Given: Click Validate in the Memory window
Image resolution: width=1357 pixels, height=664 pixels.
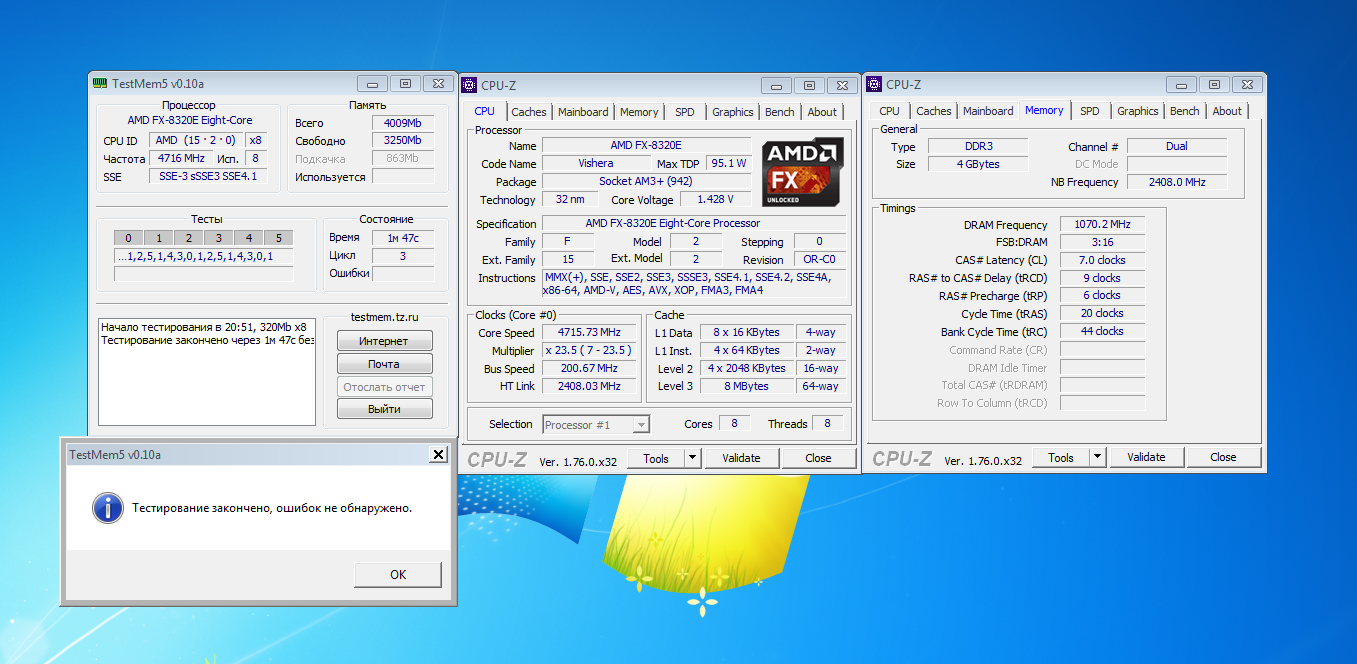Looking at the screenshot, I should click(x=1146, y=457).
